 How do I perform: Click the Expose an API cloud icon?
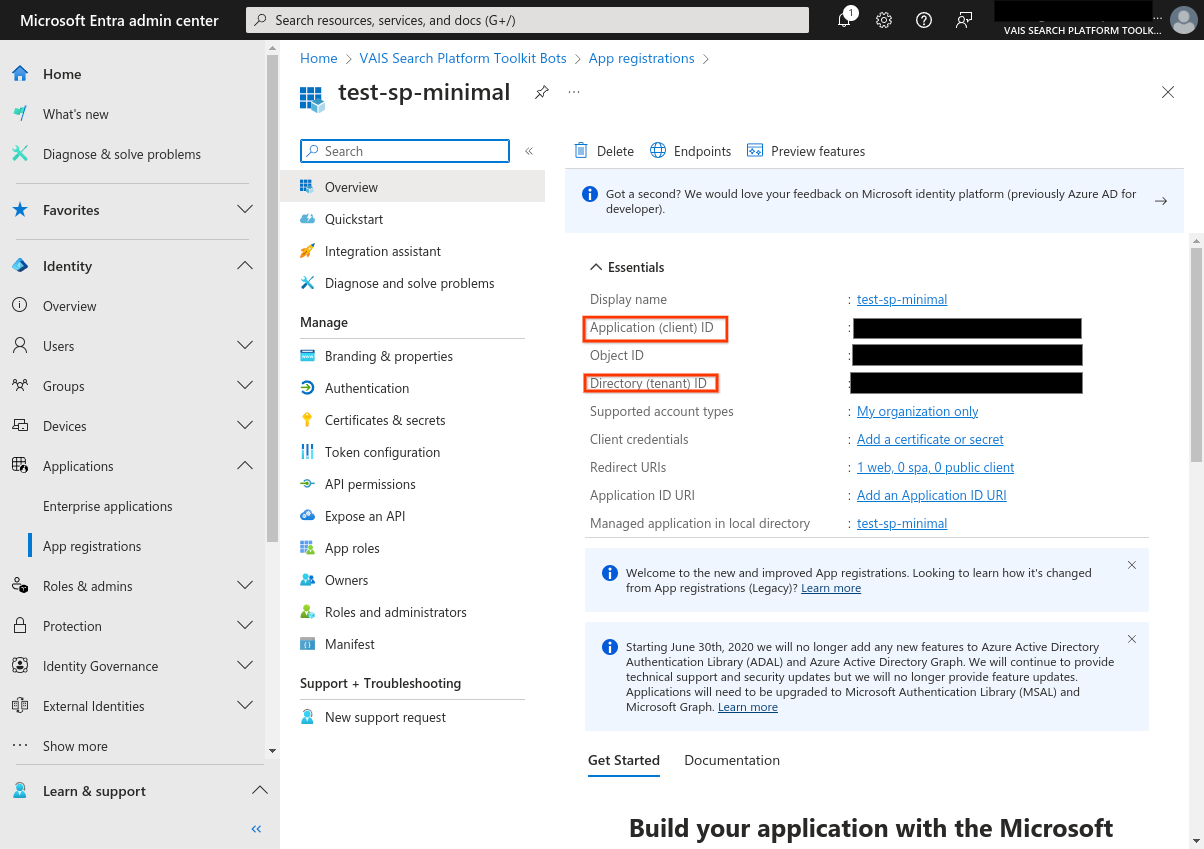[307, 516]
